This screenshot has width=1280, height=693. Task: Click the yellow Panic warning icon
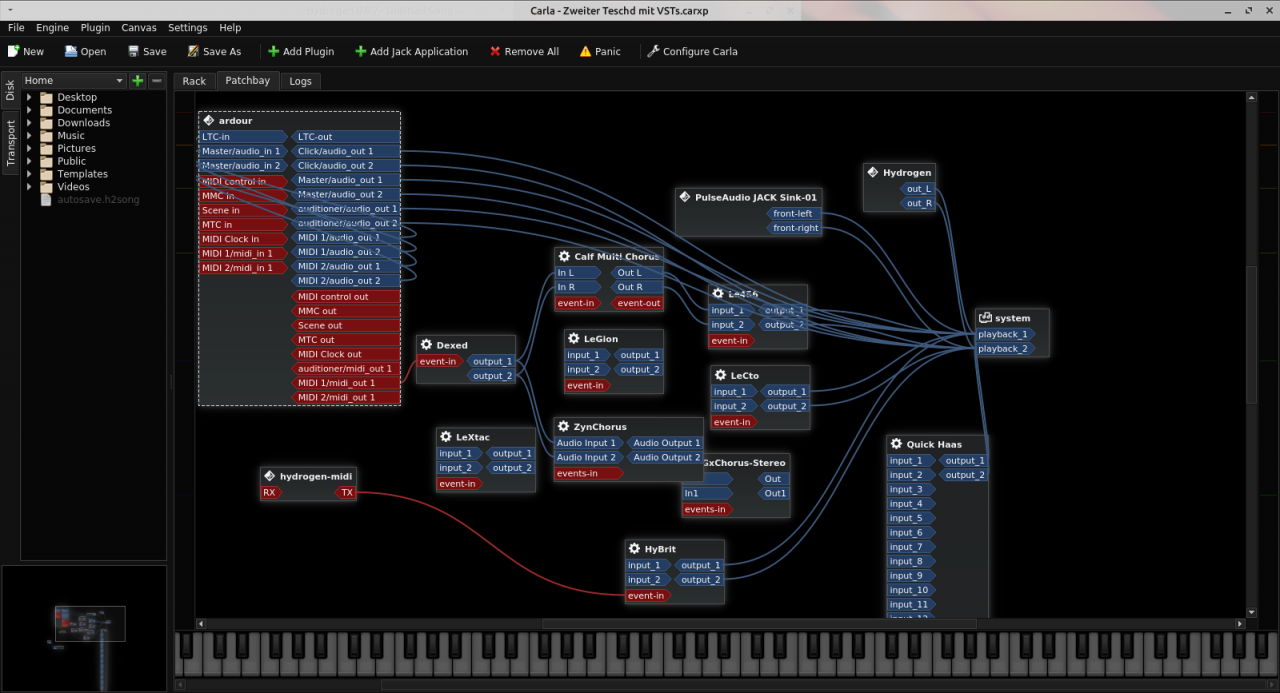click(585, 51)
